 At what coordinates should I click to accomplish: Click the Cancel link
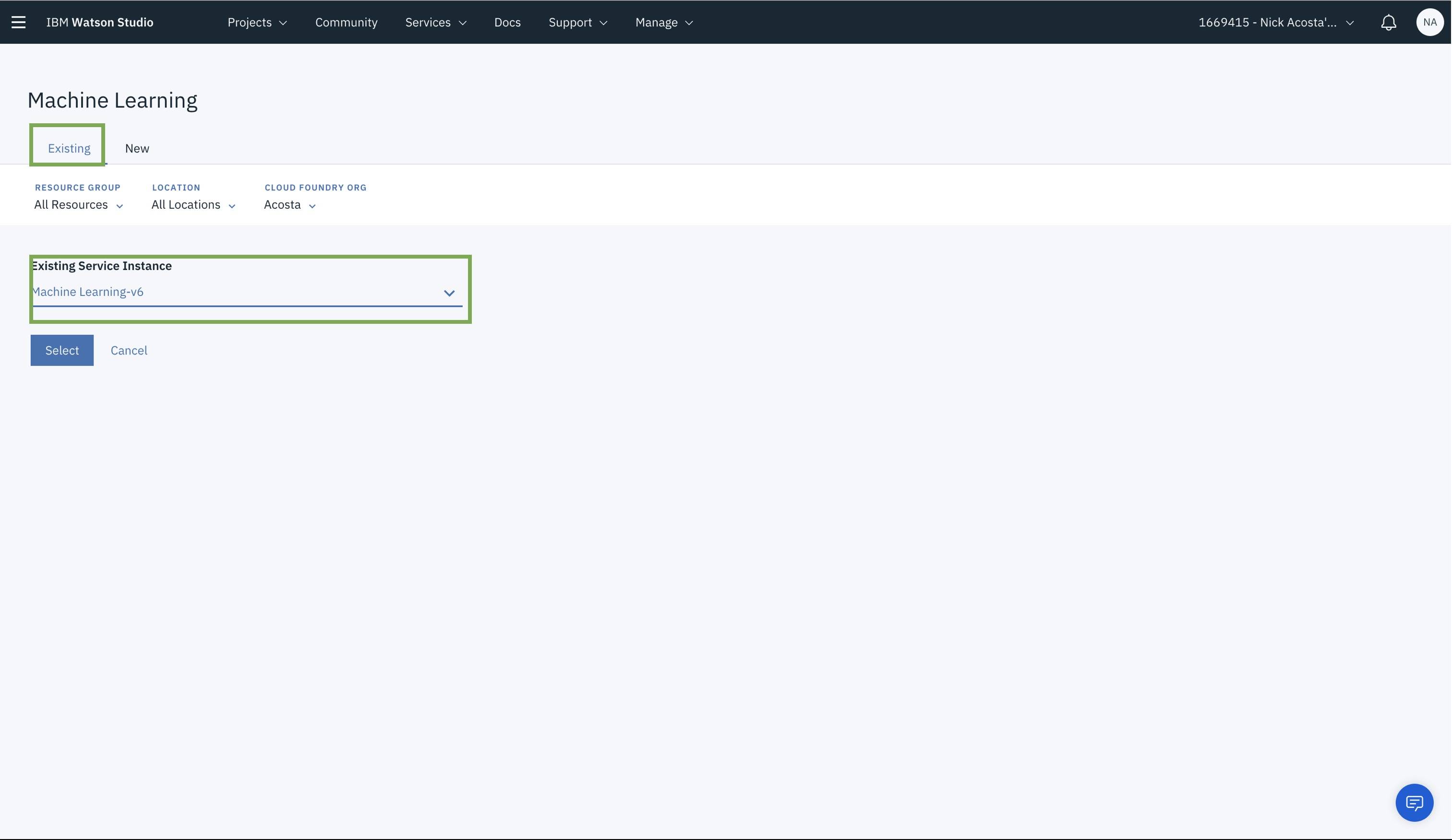(129, 350)
